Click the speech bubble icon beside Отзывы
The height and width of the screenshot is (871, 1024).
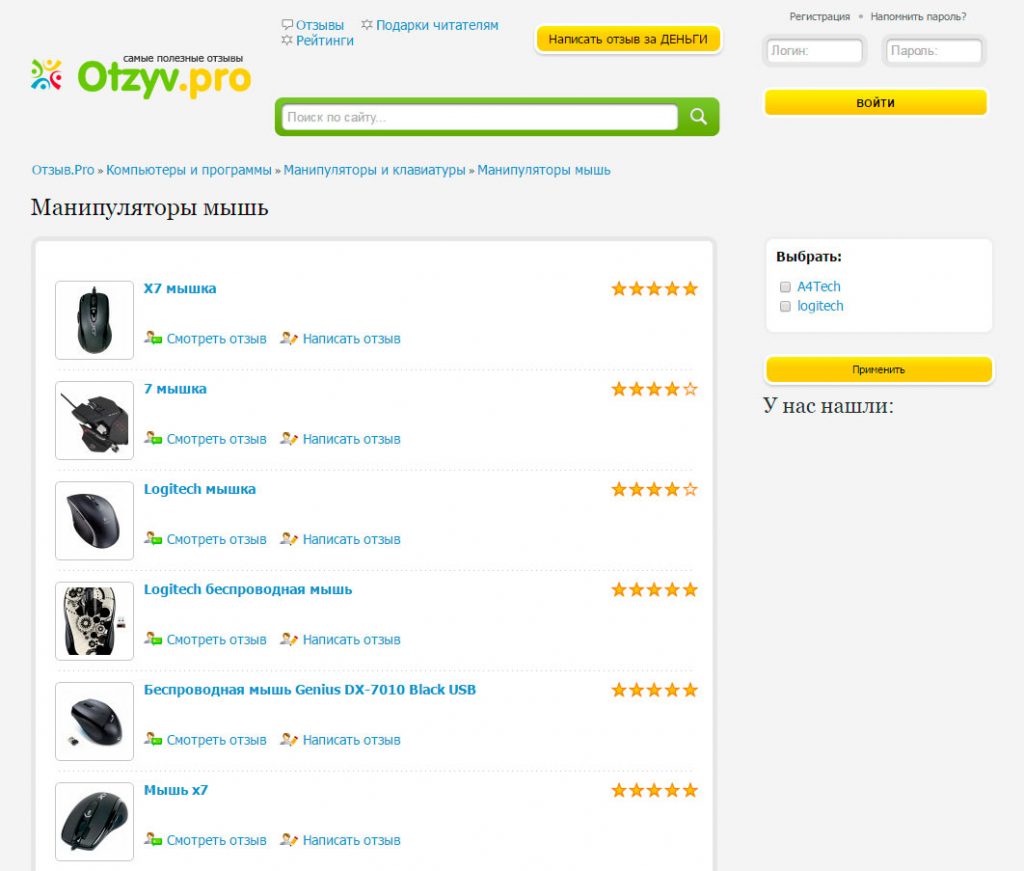coord(287,25)
